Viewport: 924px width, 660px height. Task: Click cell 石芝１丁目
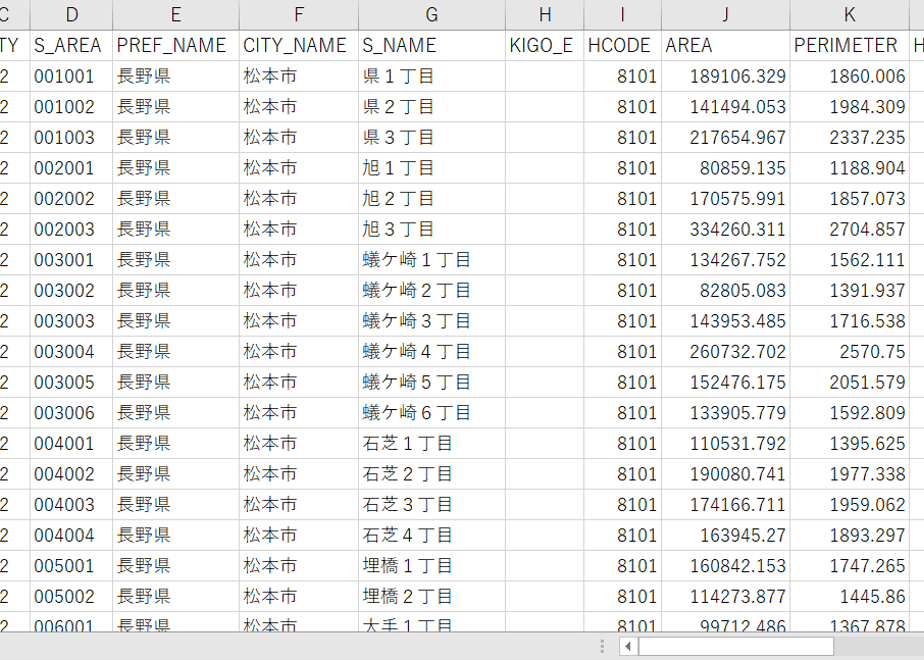[432, 443]
